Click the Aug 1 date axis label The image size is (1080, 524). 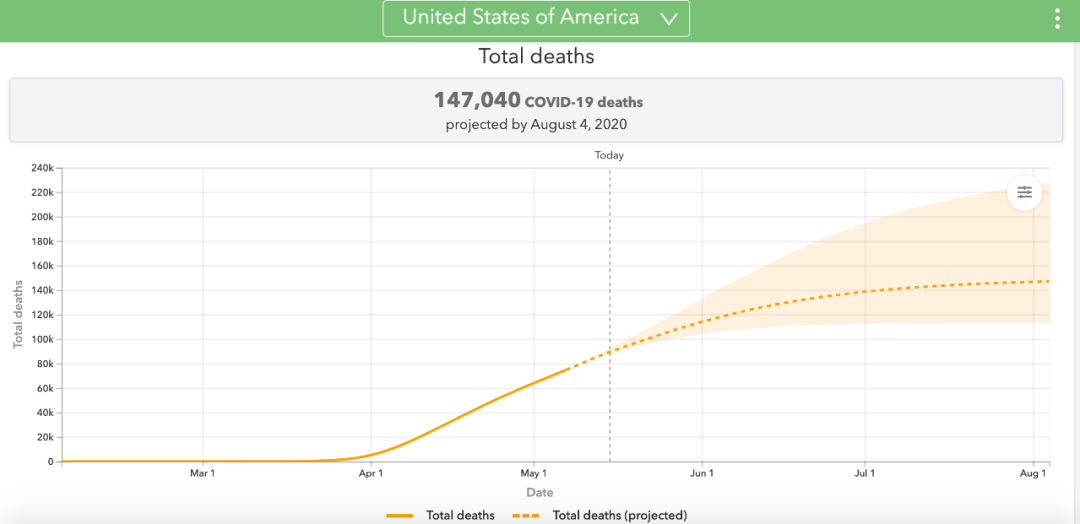click(1032, 473)
